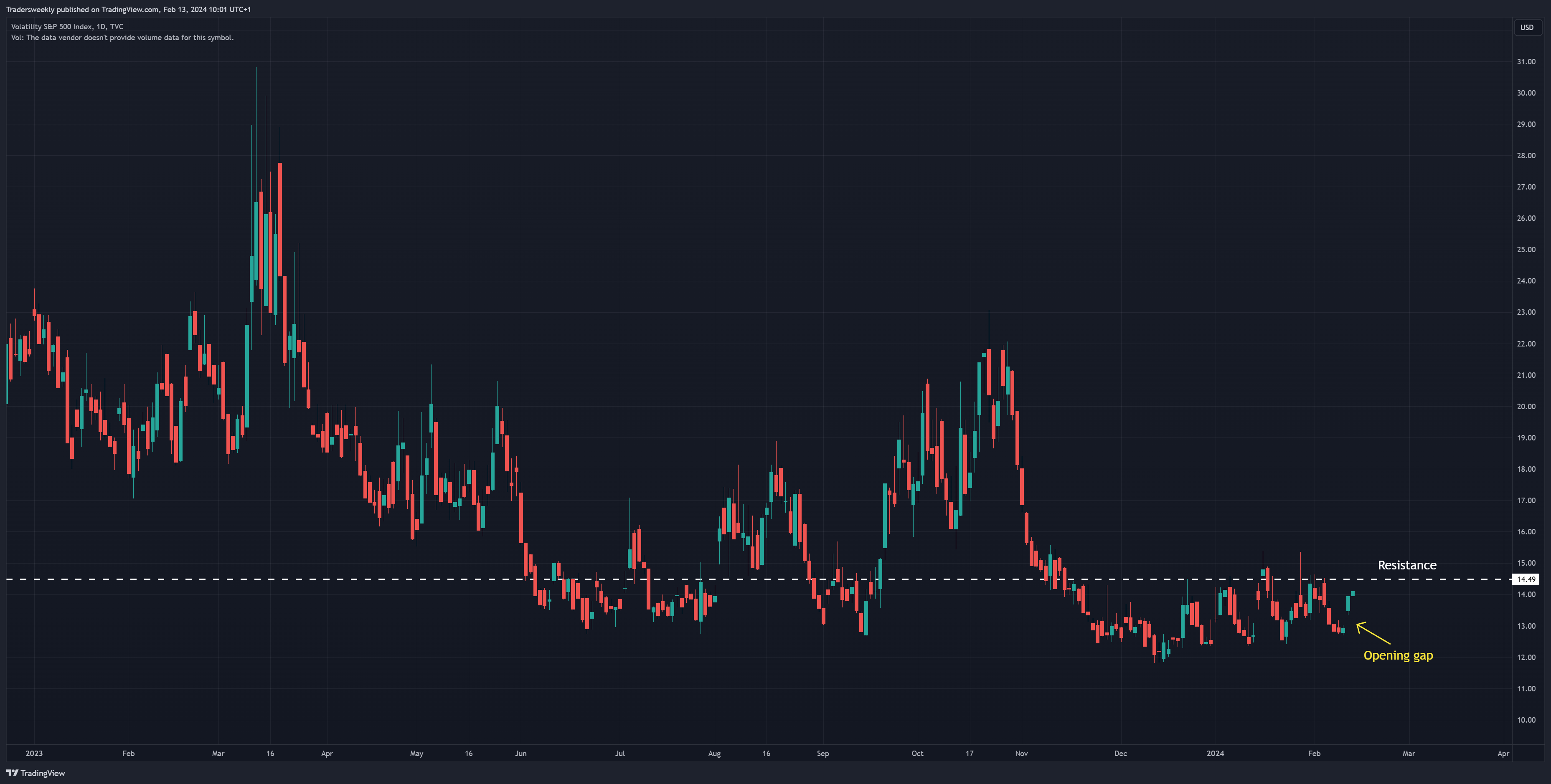The width and height of the screenshot is (1551, 784).
Task: Click the 18.00 price axis label
Action: pyautogui.click(x=1526, y=469)
